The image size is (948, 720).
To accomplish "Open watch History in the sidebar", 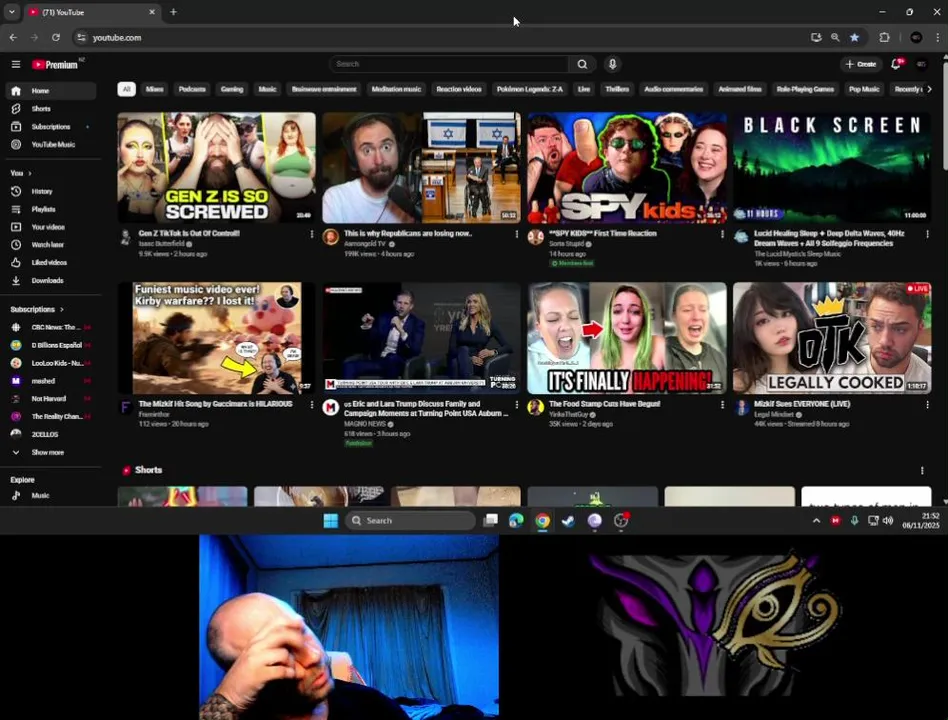I will pos(51,191).
